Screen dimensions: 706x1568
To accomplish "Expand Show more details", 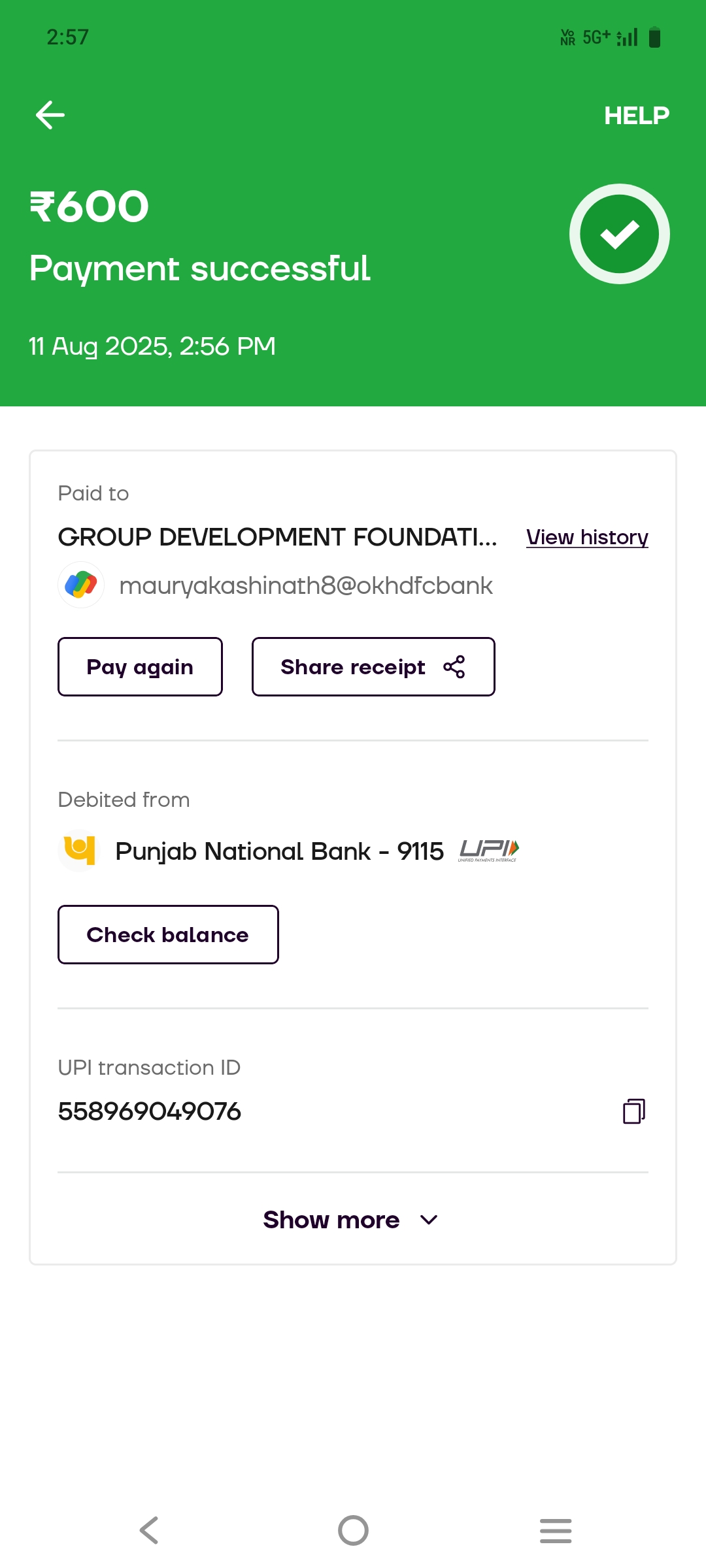I will click(x=331, y=1220).
